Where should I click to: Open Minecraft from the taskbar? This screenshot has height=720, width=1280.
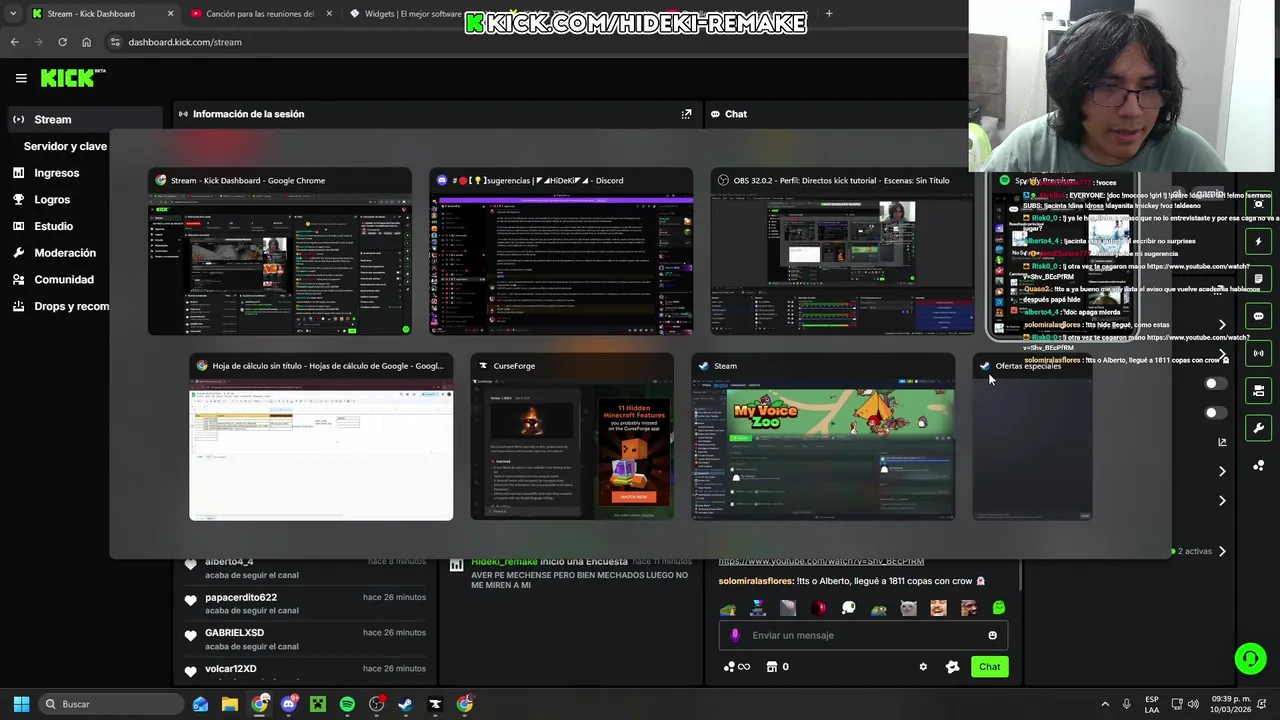pyautogui.click(x=318, y=704)
